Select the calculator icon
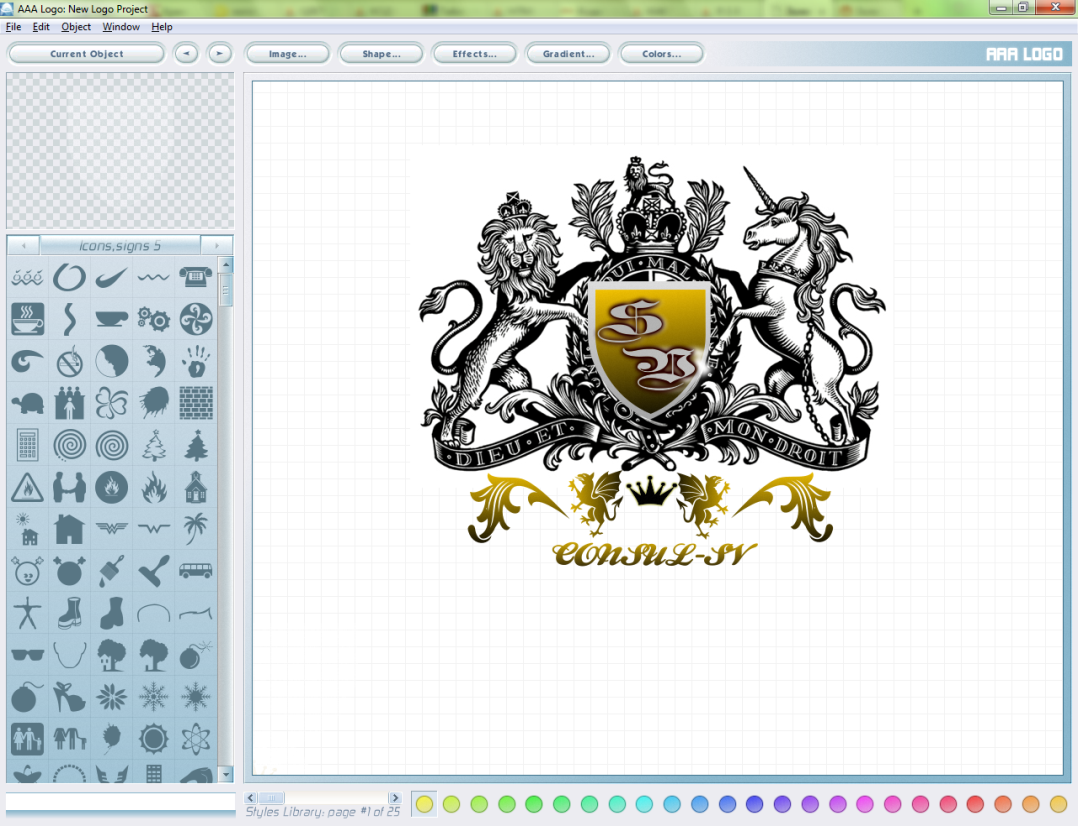1078x826 pixels. (28, 445)
